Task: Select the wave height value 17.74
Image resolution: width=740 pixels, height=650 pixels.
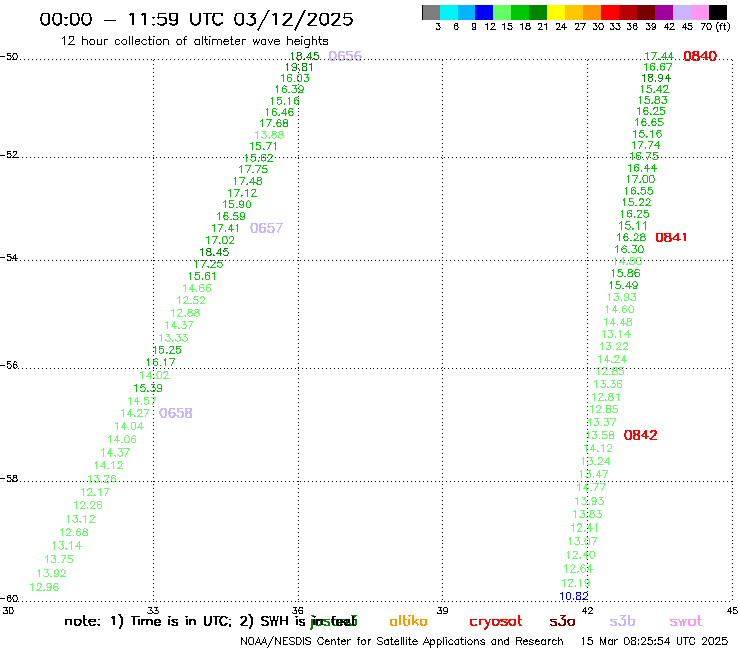Action: tap(646, 145)
